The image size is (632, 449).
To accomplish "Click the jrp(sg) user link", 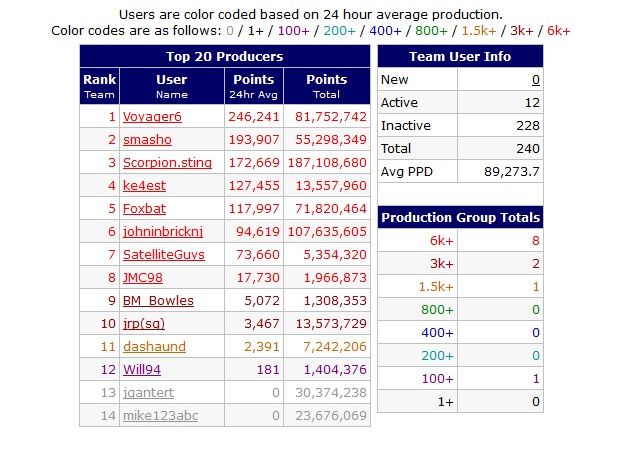I will pos(146,324).
